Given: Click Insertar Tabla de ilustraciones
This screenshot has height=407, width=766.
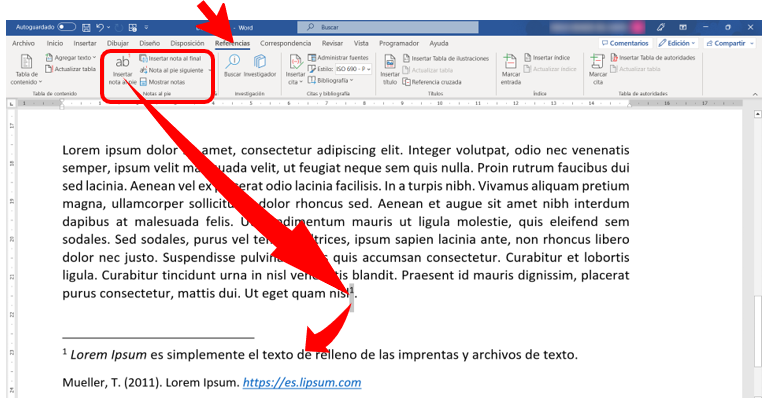Looking at the screenshot, I should pos(446,58).
